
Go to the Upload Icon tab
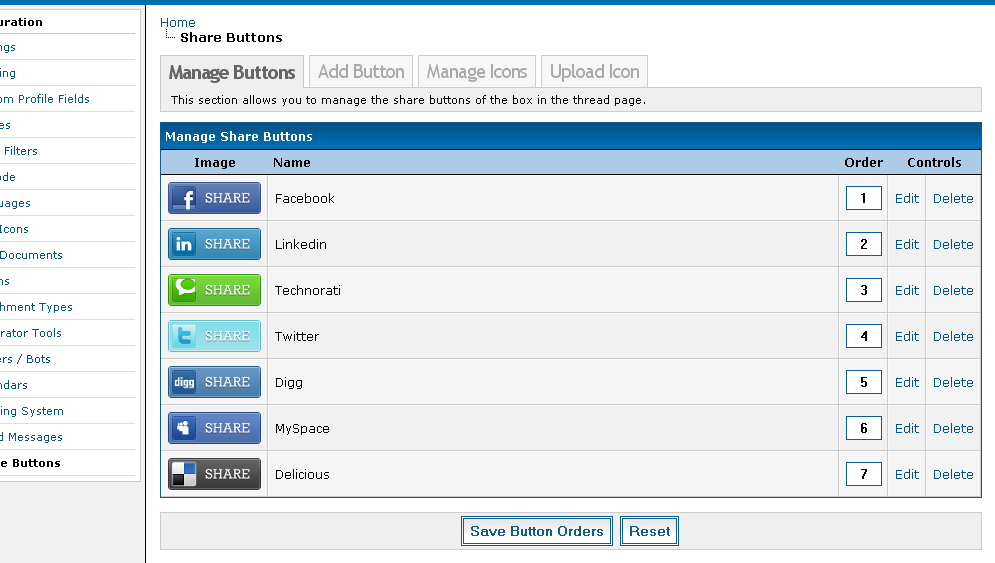click(594, 72)
